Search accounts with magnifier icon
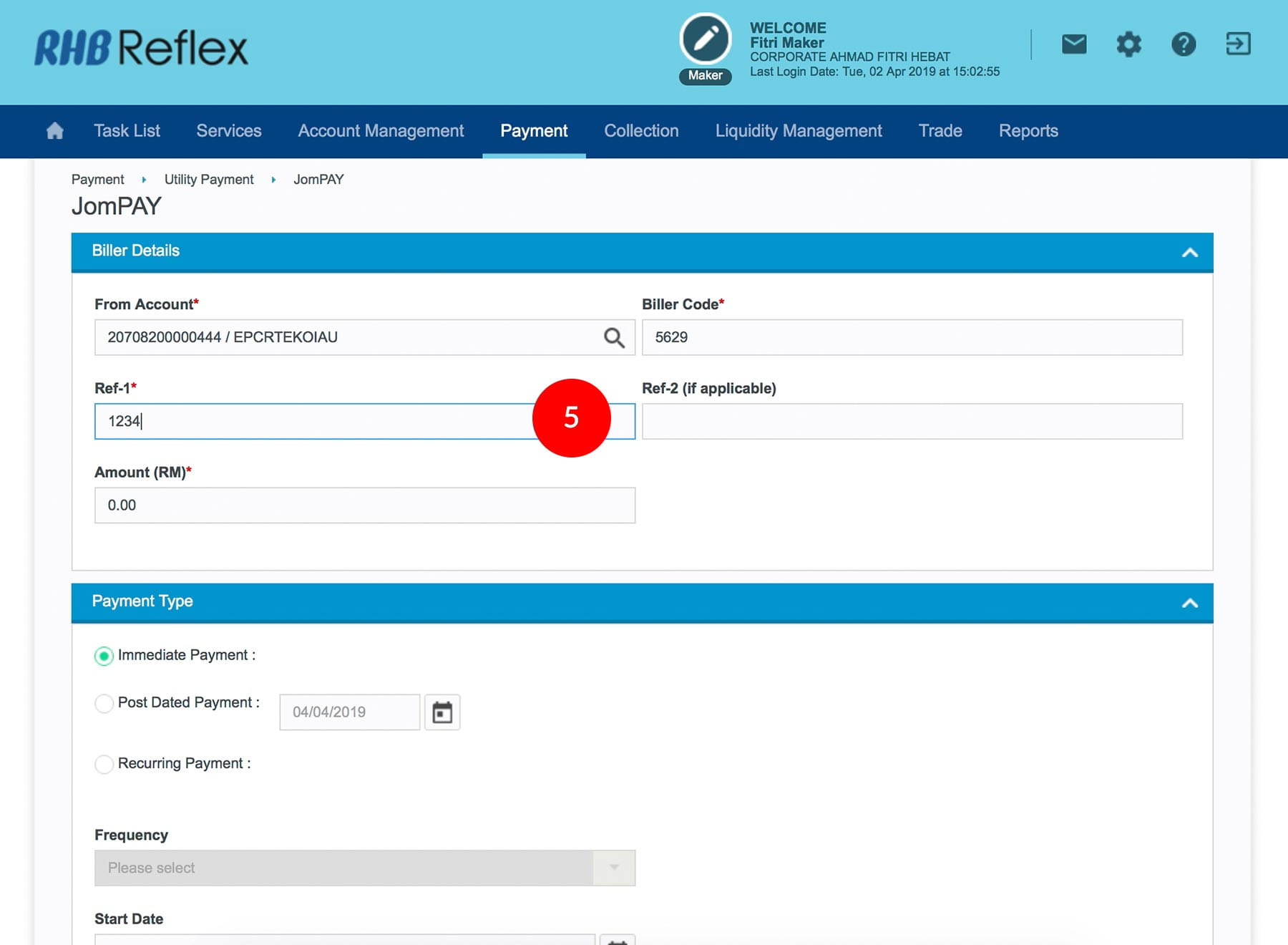Image resolution: width=1288 pixels, height=945 pixels. click(613, 338)
